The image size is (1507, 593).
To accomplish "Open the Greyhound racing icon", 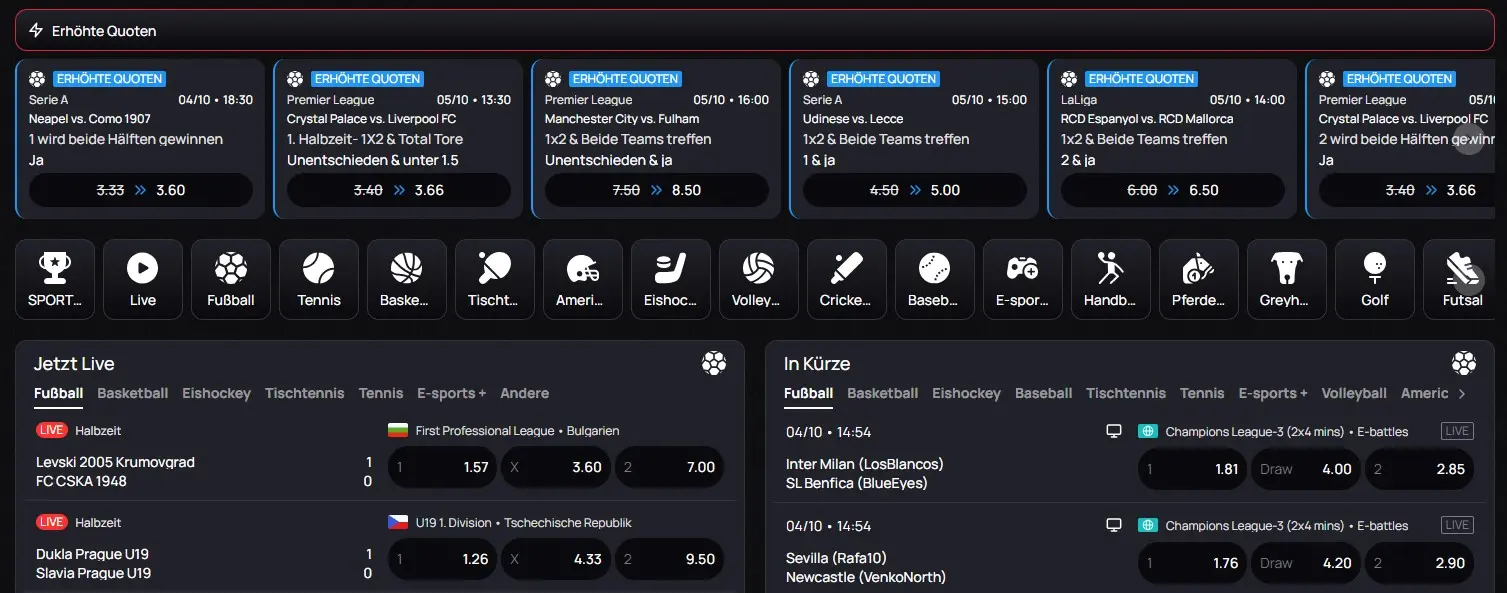I will [1287, 279].
